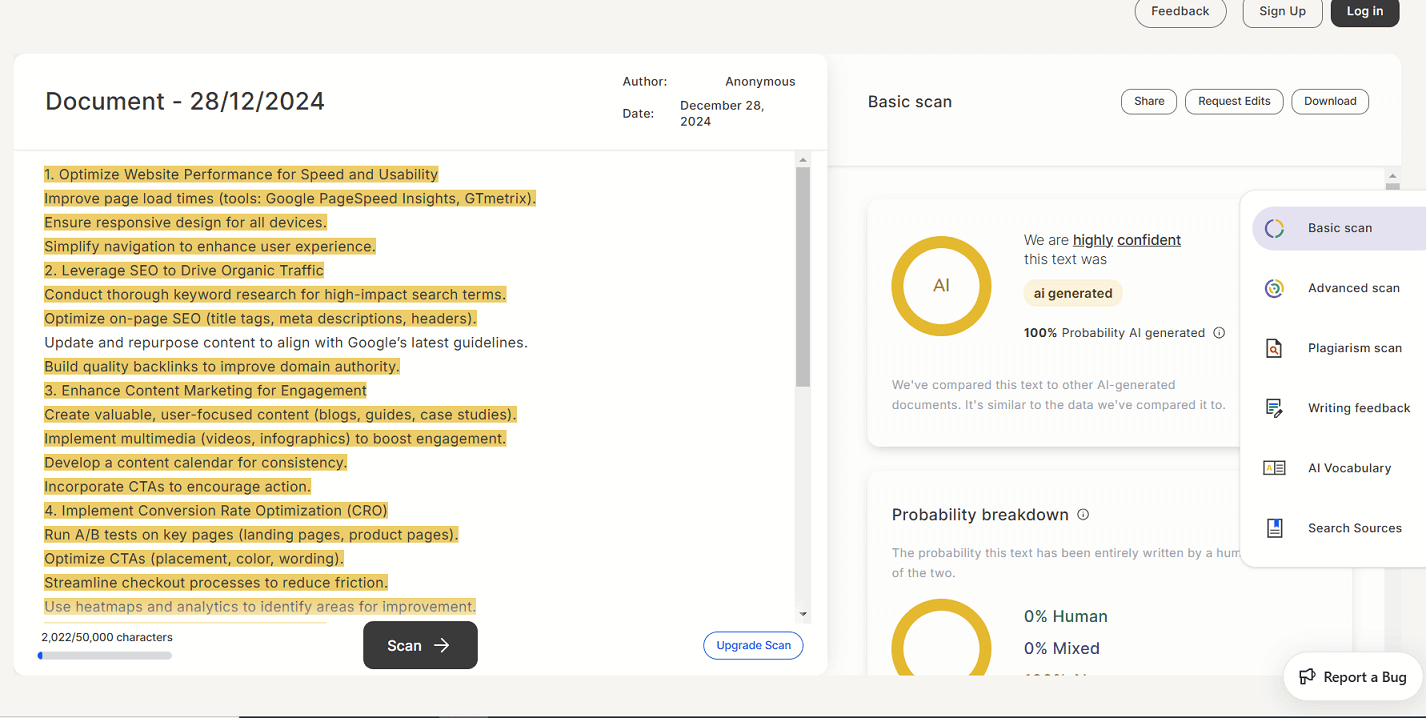Click info icon beside Probability AI generated

click(x=1219, y=333)
